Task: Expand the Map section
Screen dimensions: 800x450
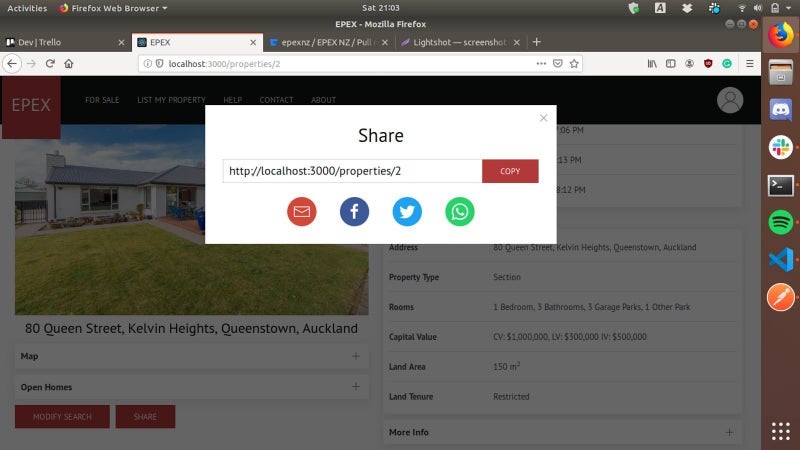Action: point(191,356)
